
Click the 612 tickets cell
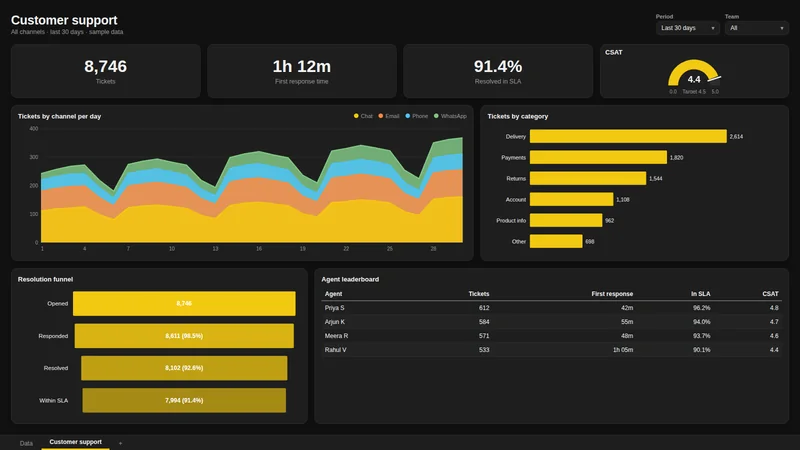pos(484,308)
